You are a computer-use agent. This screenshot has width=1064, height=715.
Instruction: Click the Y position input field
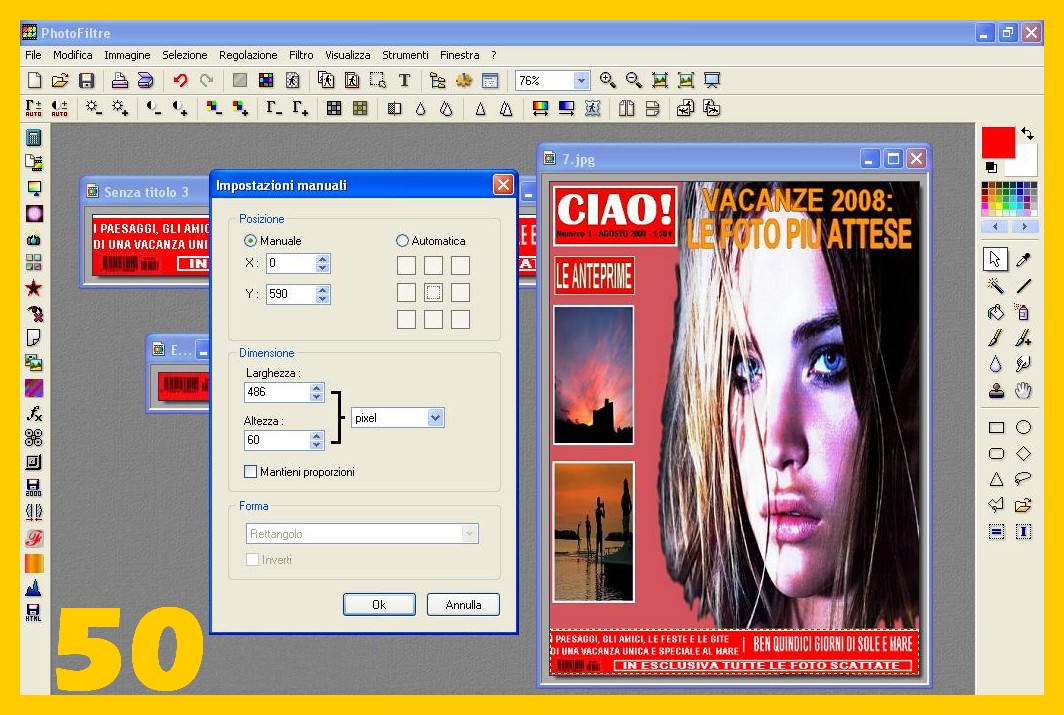pos(290,294)
